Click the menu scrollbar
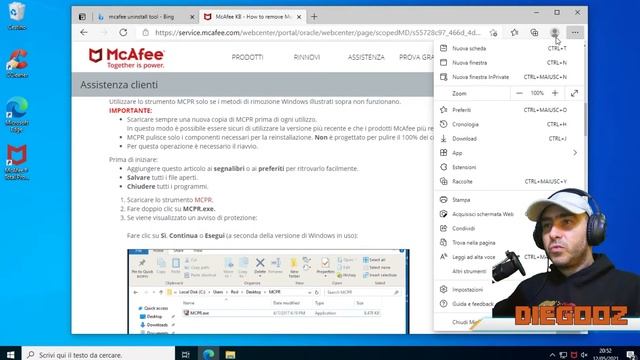Viewport: 640px width, 360px height. click(x=586, y=120)
